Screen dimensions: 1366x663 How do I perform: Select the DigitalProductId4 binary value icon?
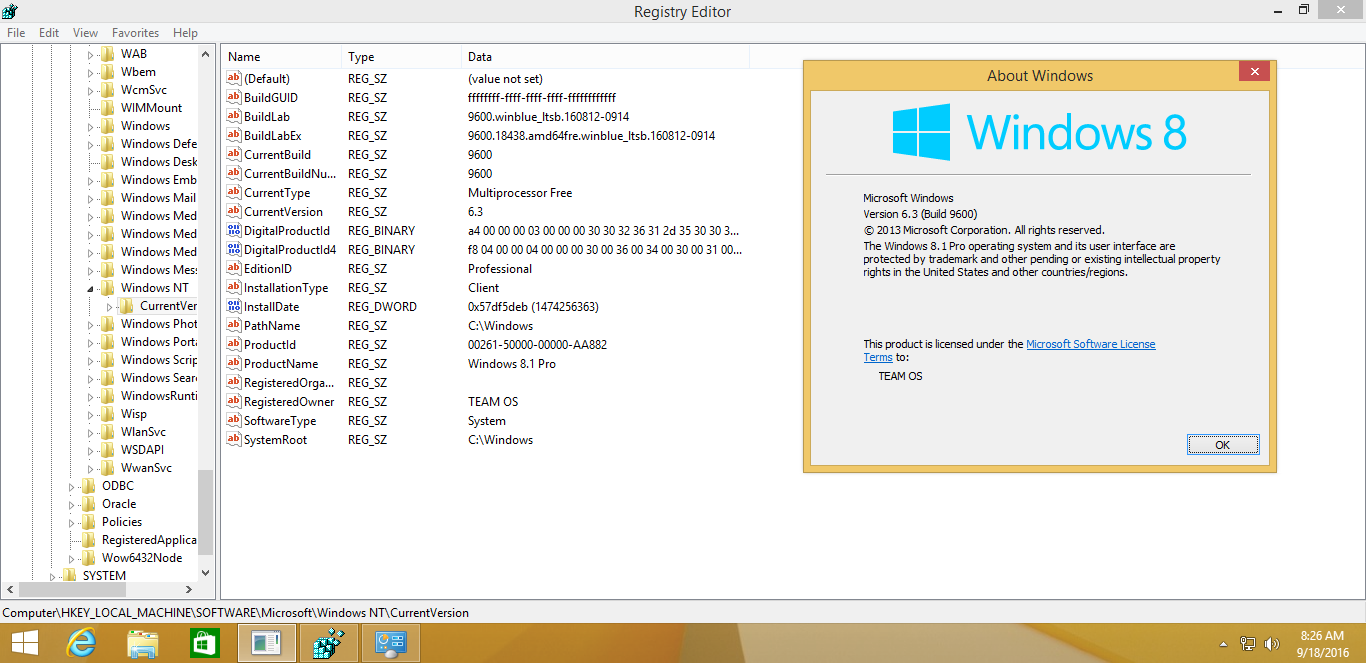coord(234,250)
